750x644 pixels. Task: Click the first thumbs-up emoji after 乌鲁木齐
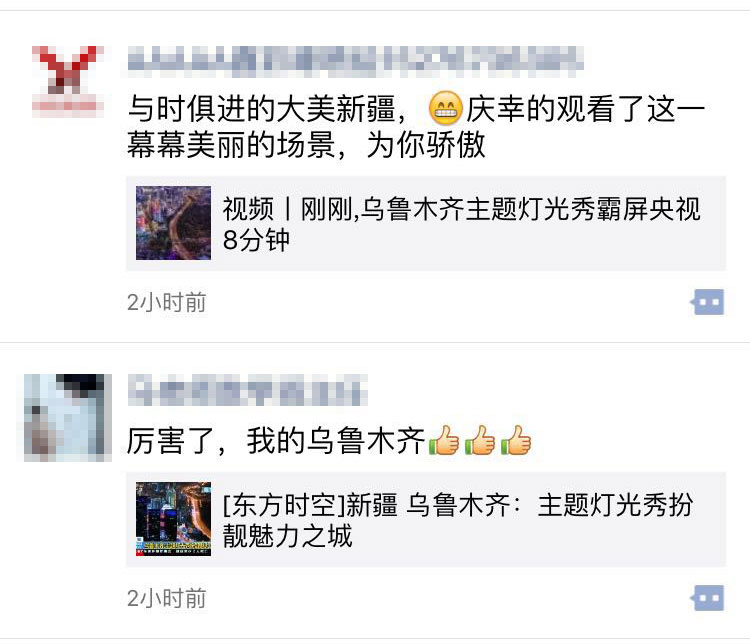[x=444, y=440]
